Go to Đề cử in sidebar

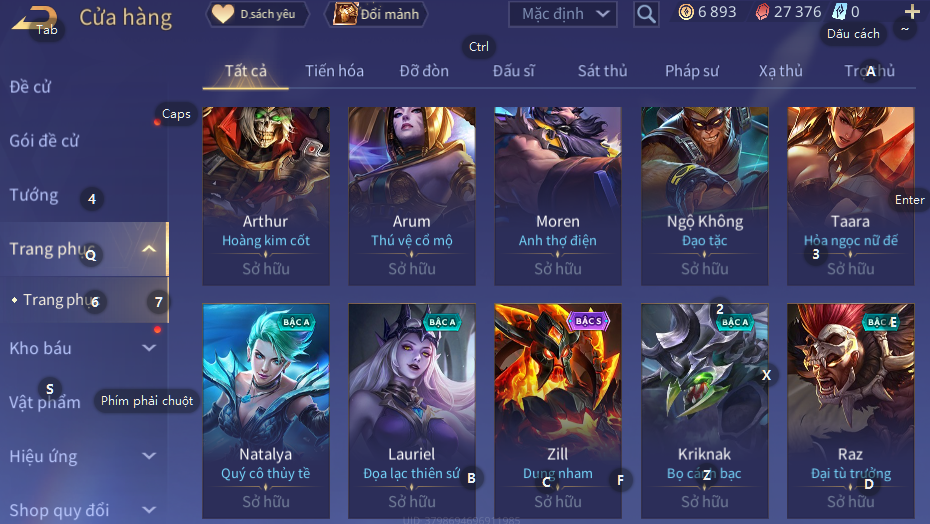pyautogui.click(x=30, y=87)
